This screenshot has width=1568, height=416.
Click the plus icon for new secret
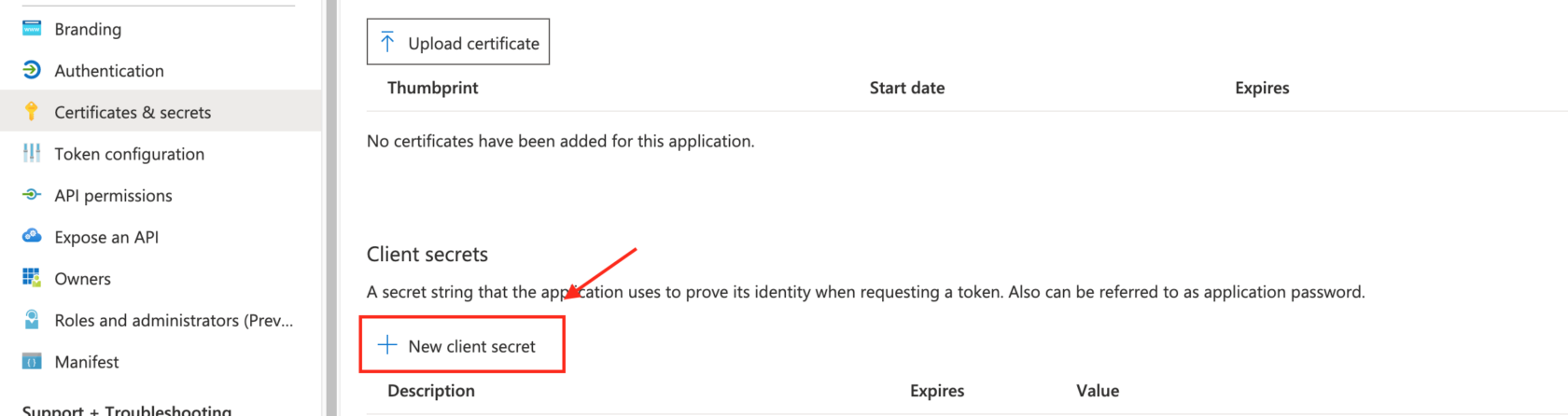pos(387,345)
